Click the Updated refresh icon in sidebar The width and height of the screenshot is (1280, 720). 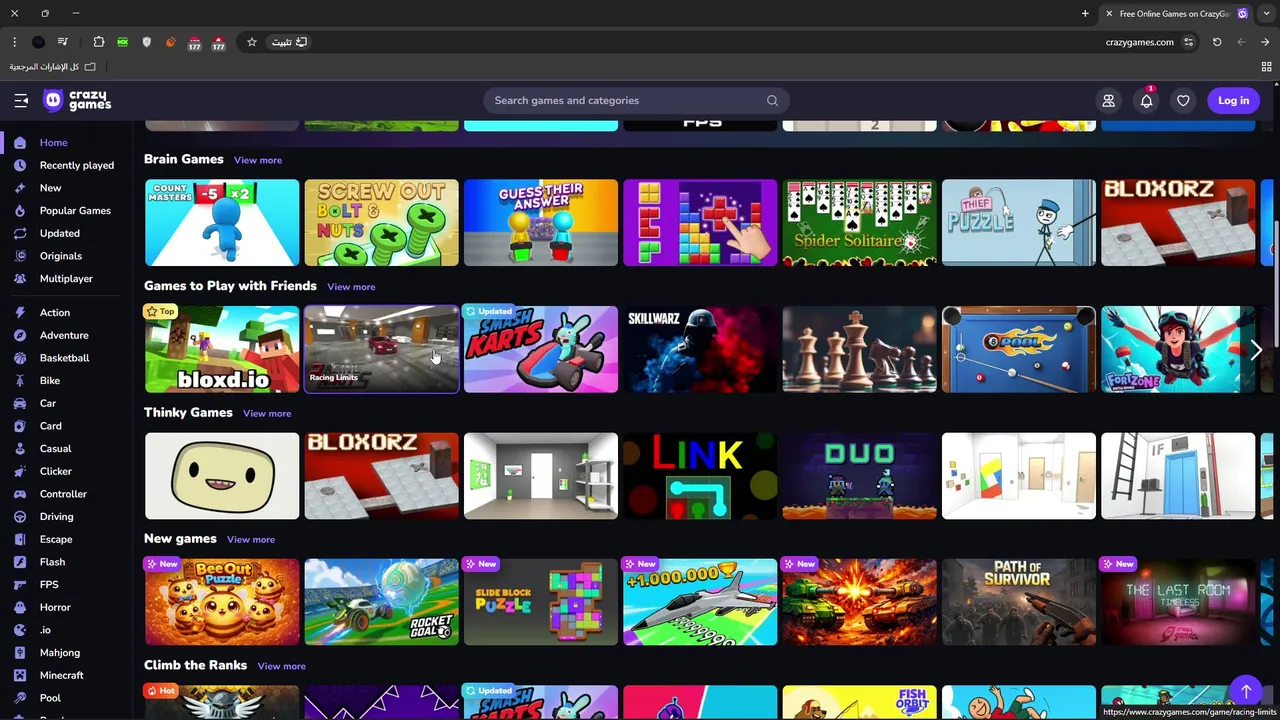20,233
